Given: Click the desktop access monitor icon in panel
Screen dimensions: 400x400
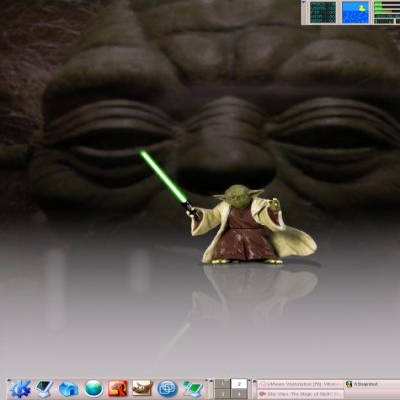Looking at the screenshot, I should click(x=44, y=389).
